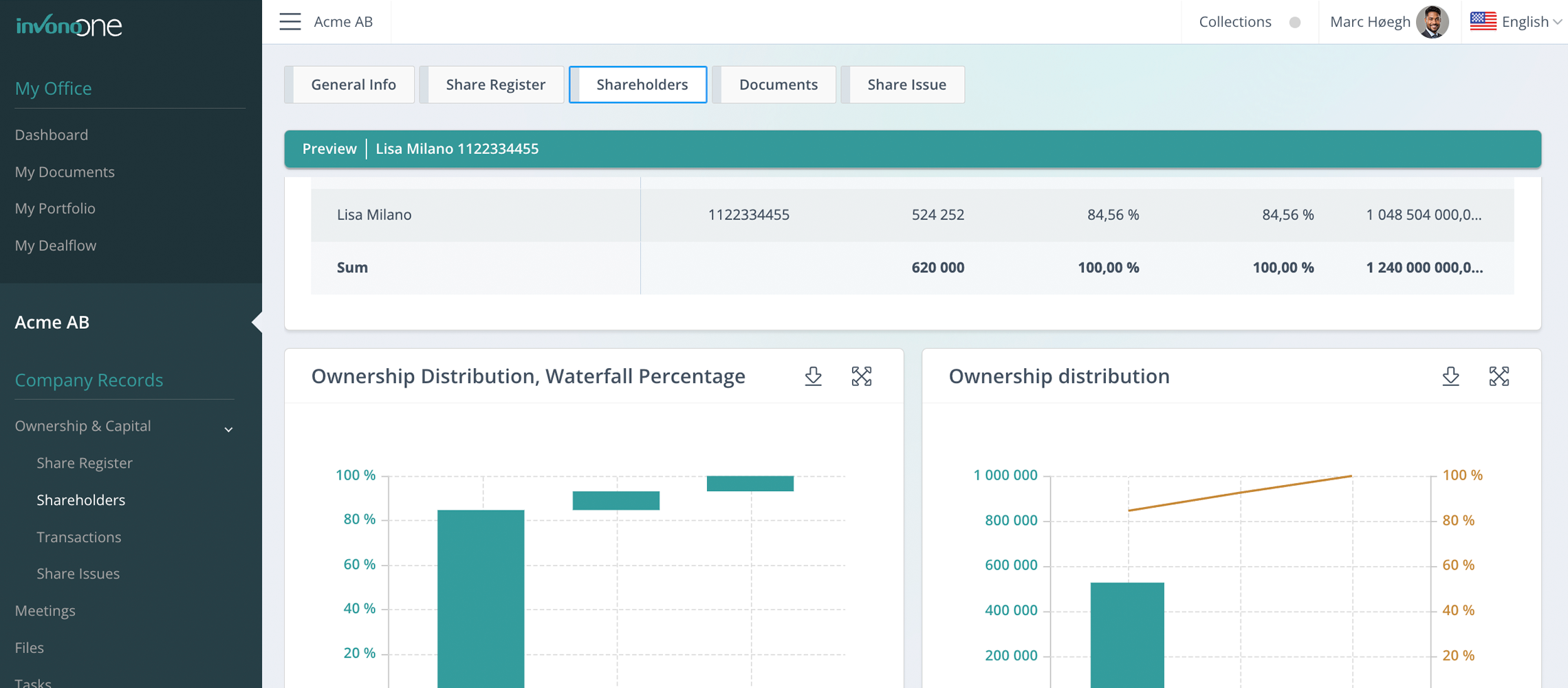Open Marc Høegh's profile avatar

click(1433, 21)
